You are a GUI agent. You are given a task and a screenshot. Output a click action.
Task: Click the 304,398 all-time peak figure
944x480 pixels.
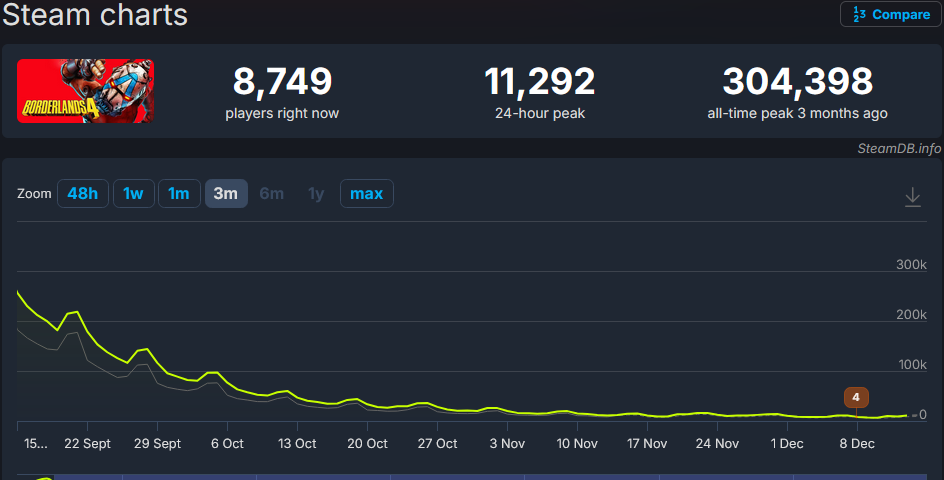pyautogui.click(x=798, y=81)
